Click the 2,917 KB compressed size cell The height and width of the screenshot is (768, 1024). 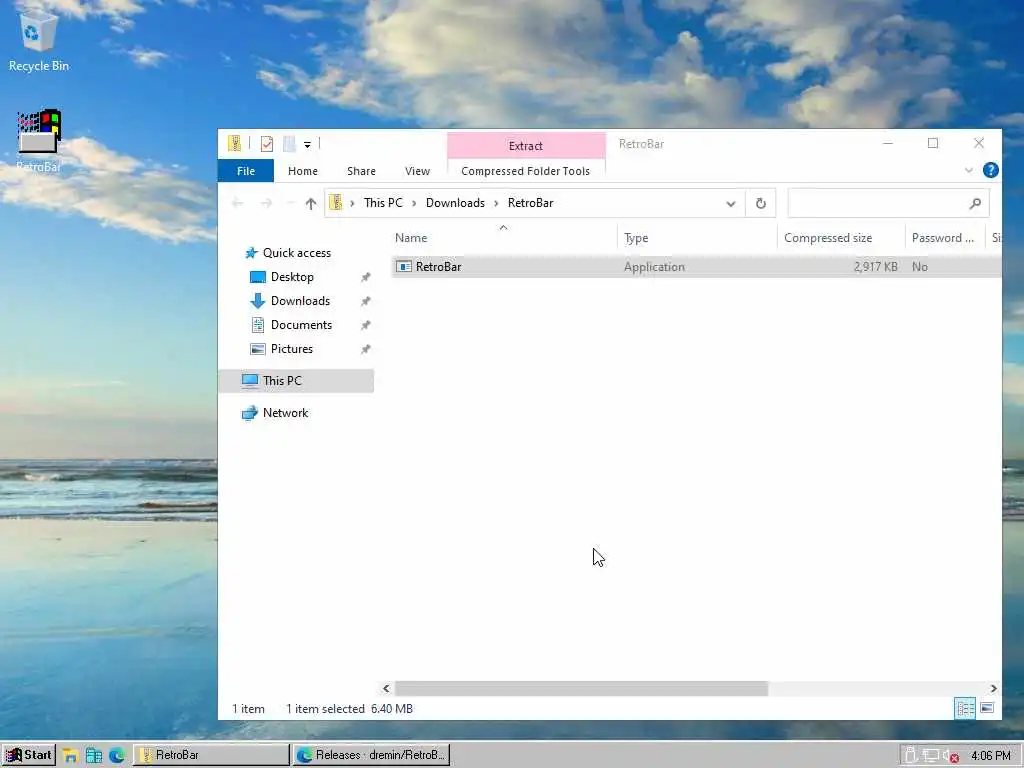pyautogui.click(x=875, y=266)
